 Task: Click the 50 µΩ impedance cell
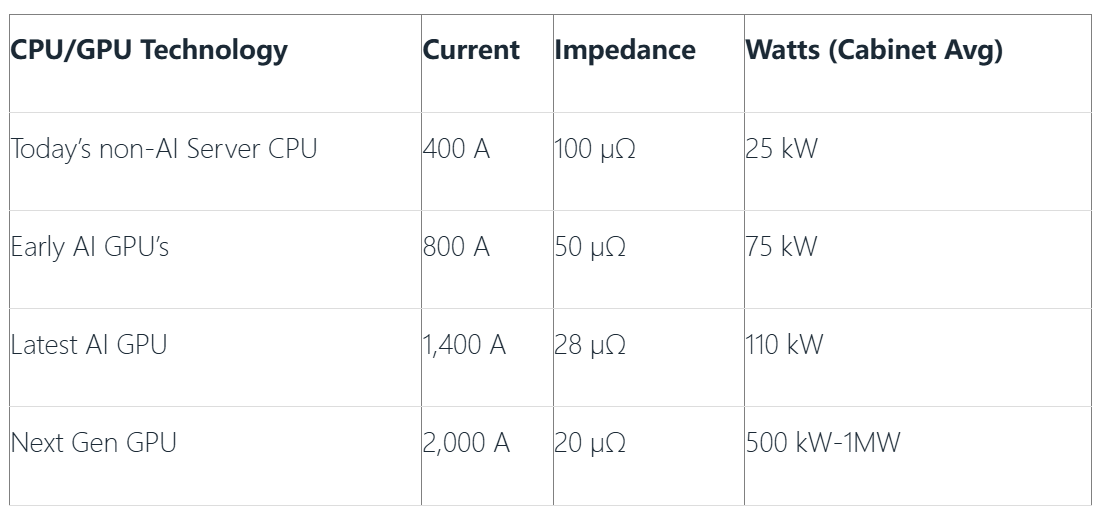point(590,247)
